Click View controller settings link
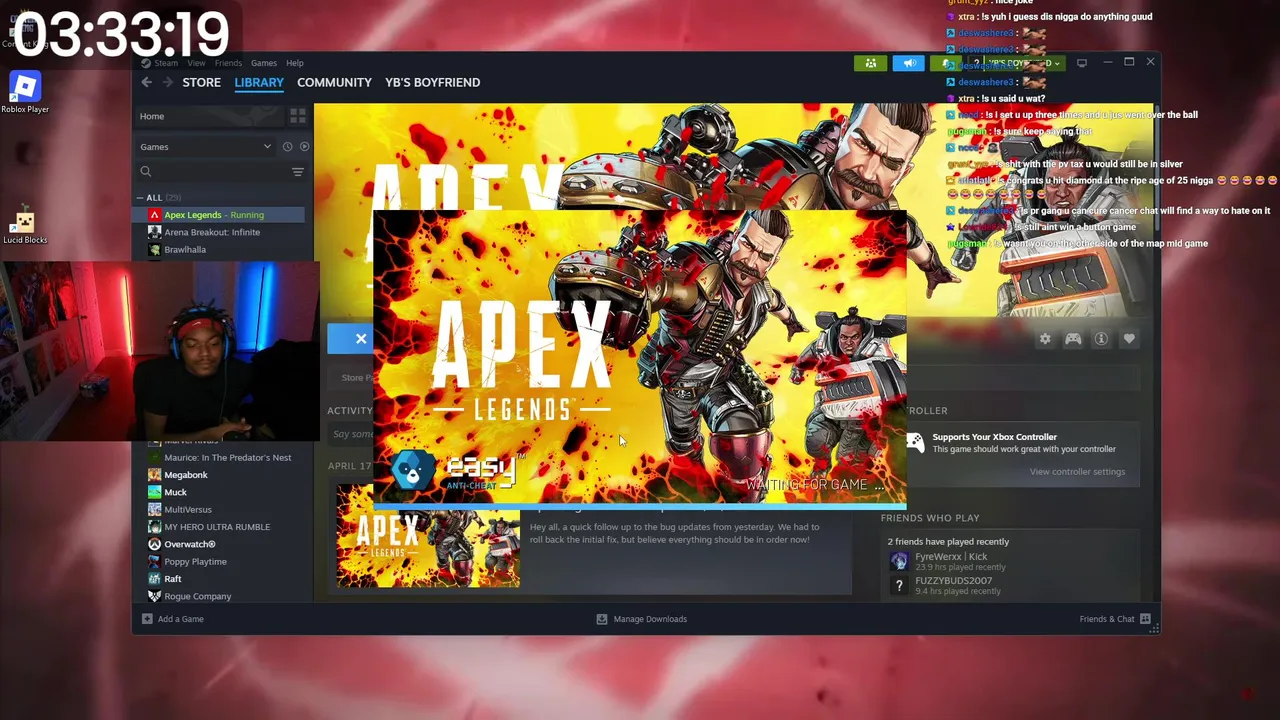Image resolution: width=1280 pixels, height=720 pixels. click(x=1077, y=472)
